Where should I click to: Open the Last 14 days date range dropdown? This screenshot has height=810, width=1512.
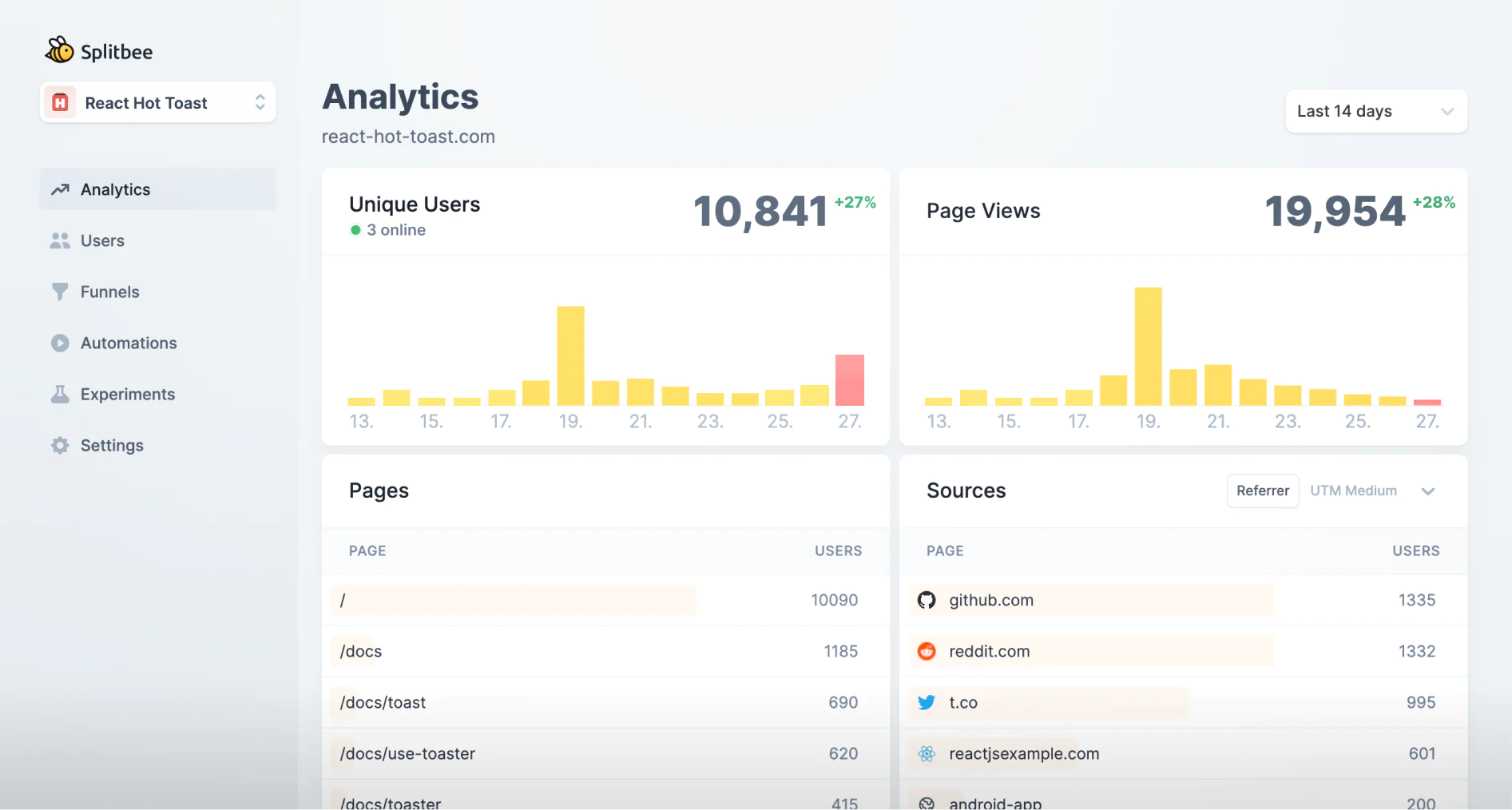(1375, 111)
